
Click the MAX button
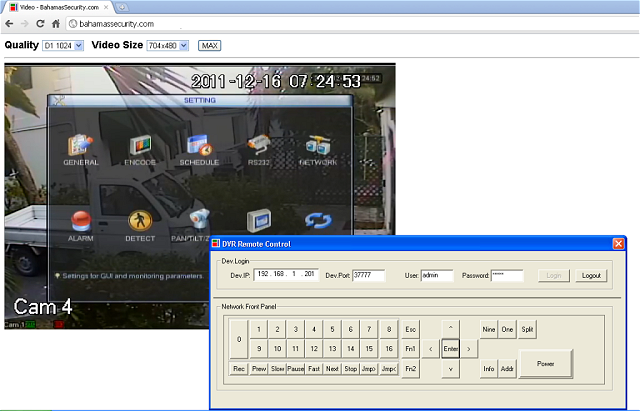209,46
